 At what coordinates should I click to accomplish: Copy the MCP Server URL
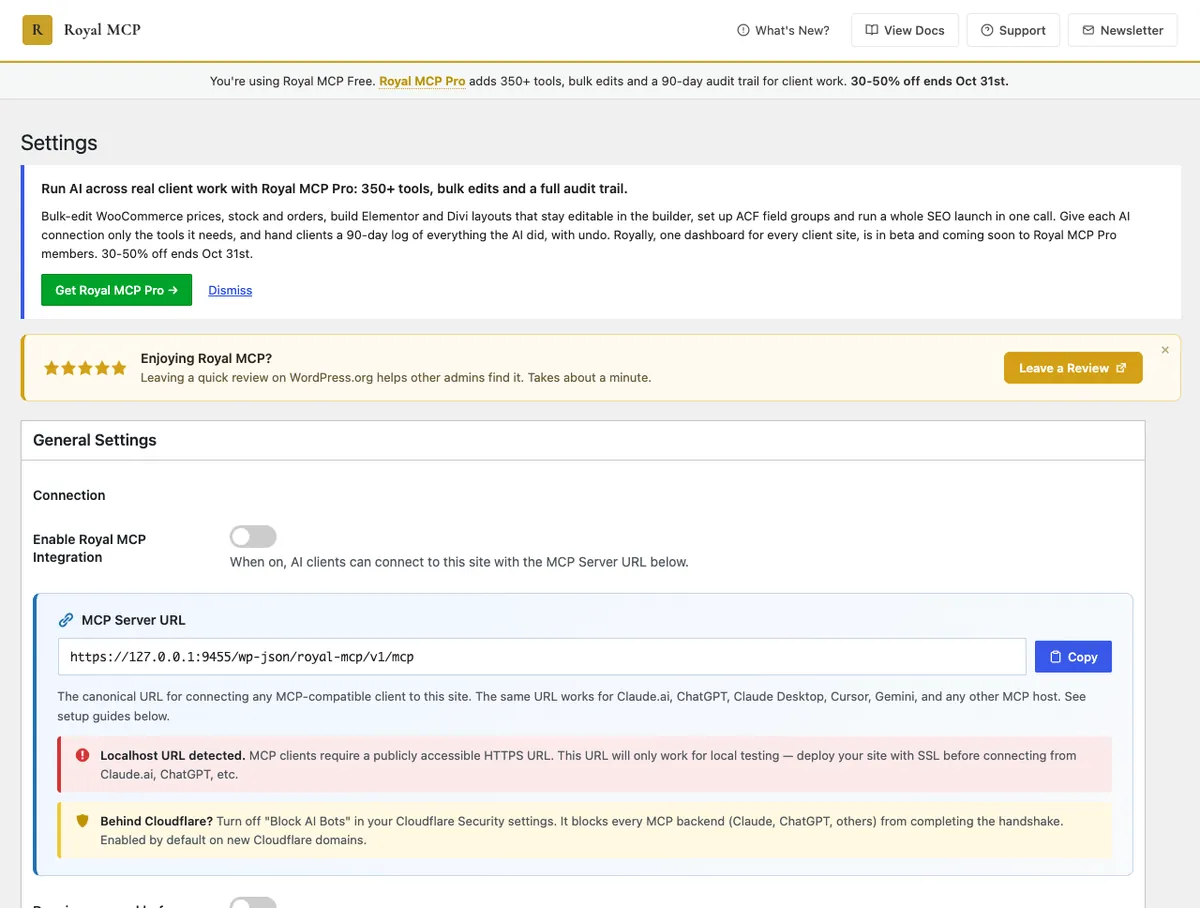click(1073, 657)
